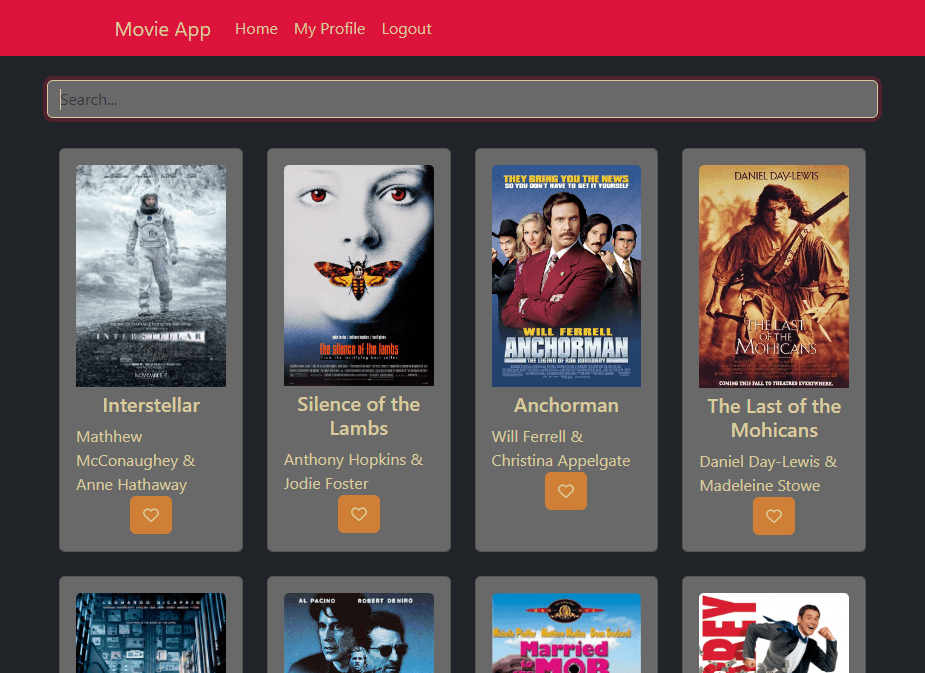
Task: Click The Last of the Mohicans title
Action: (773, 418)
